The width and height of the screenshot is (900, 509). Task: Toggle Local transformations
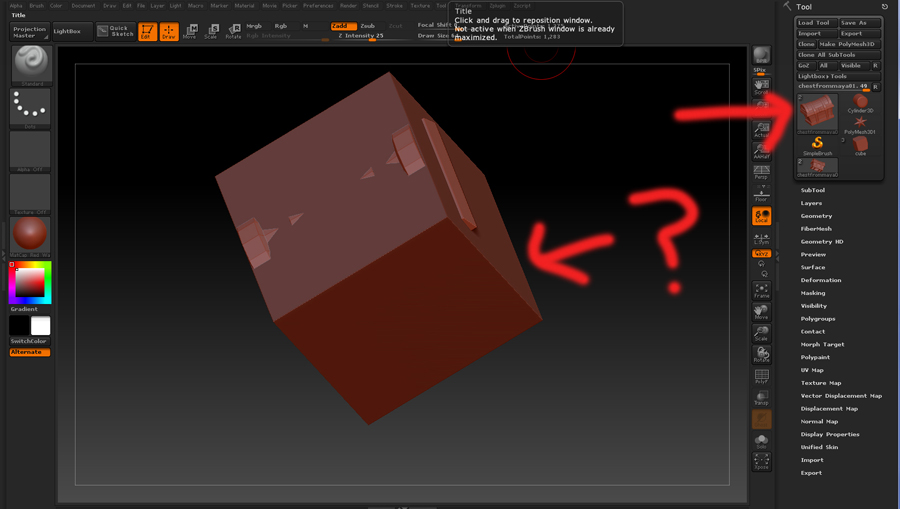point(762,216)
